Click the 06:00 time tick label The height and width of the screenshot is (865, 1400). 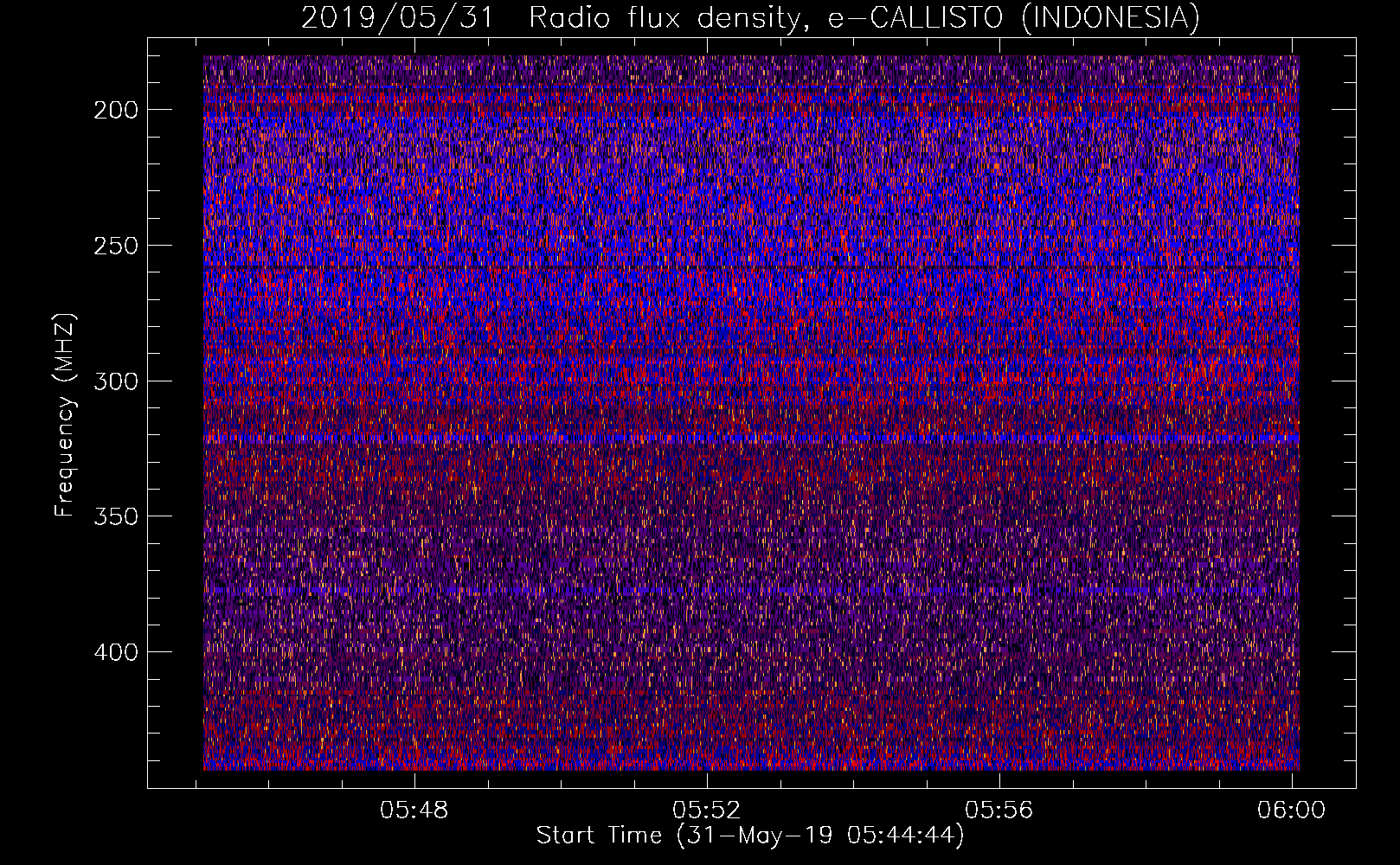(1291, 811)
